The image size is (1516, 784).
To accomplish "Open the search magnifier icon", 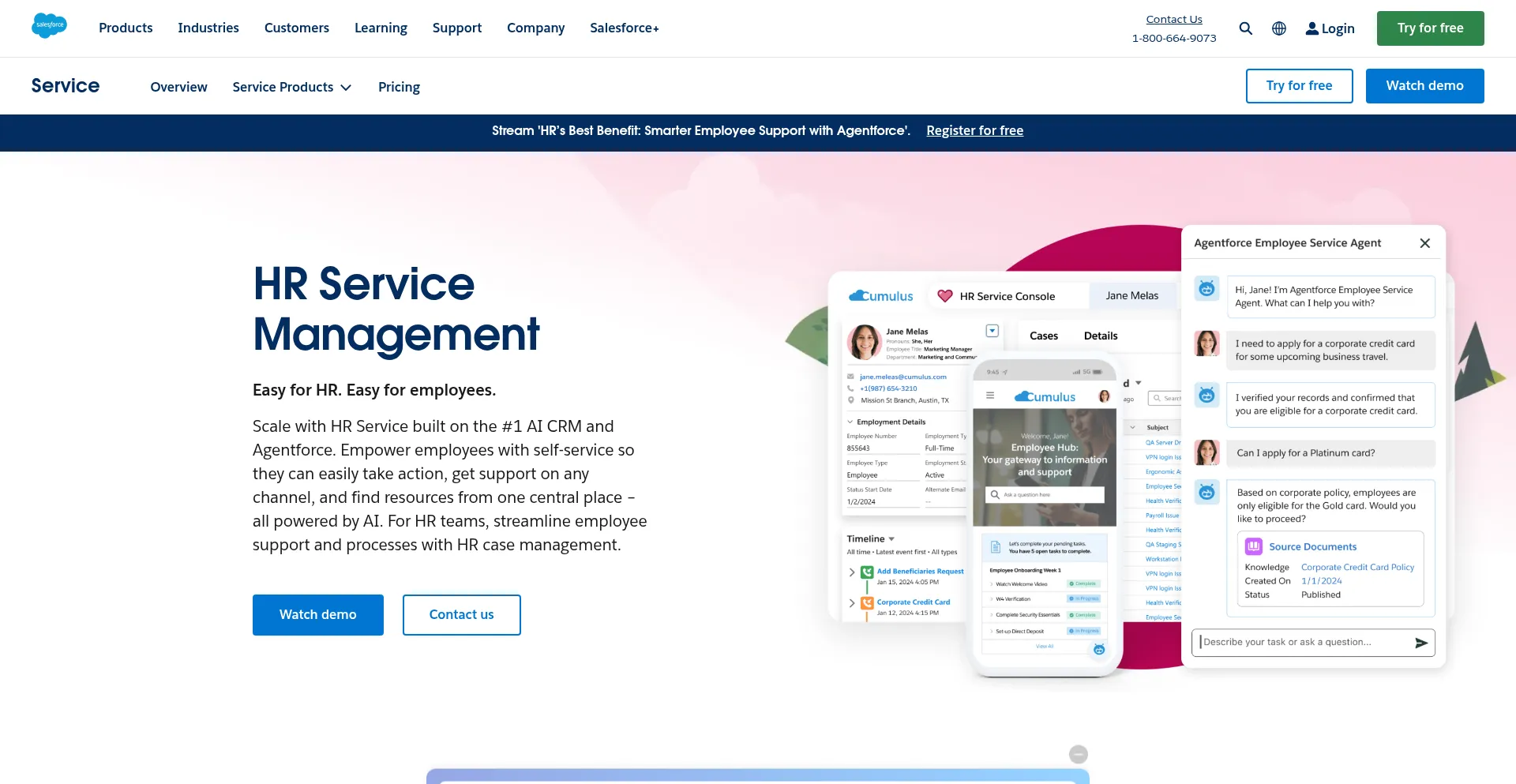I will (x=1246, y=28).
